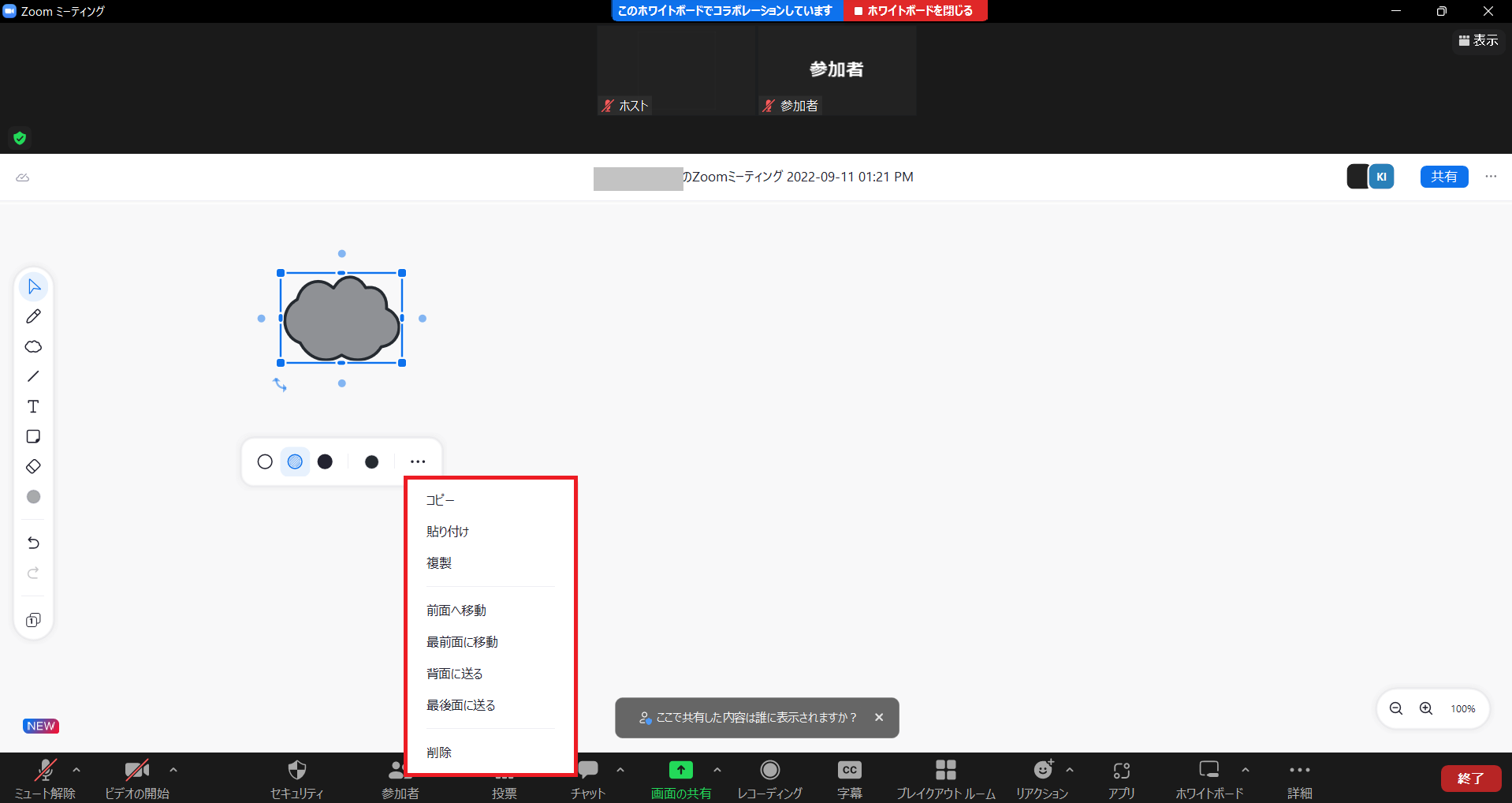Click the blue 共有 share button
This screenshot has height=803, width=1512.
(x=1443, y=177)
